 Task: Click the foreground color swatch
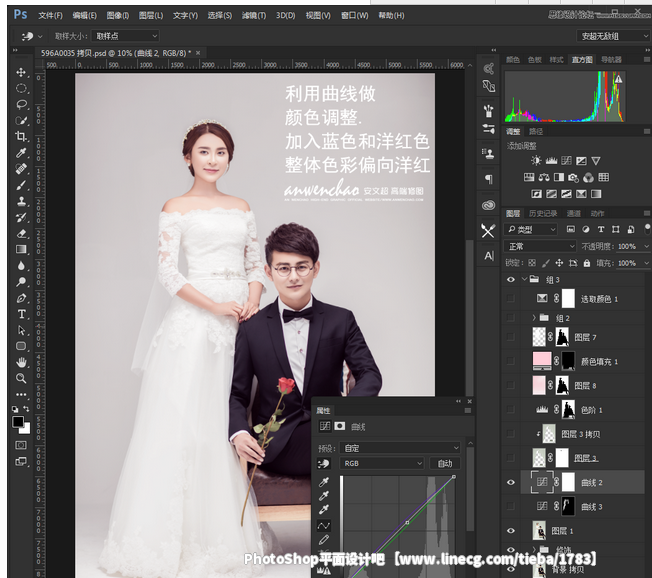18,422
